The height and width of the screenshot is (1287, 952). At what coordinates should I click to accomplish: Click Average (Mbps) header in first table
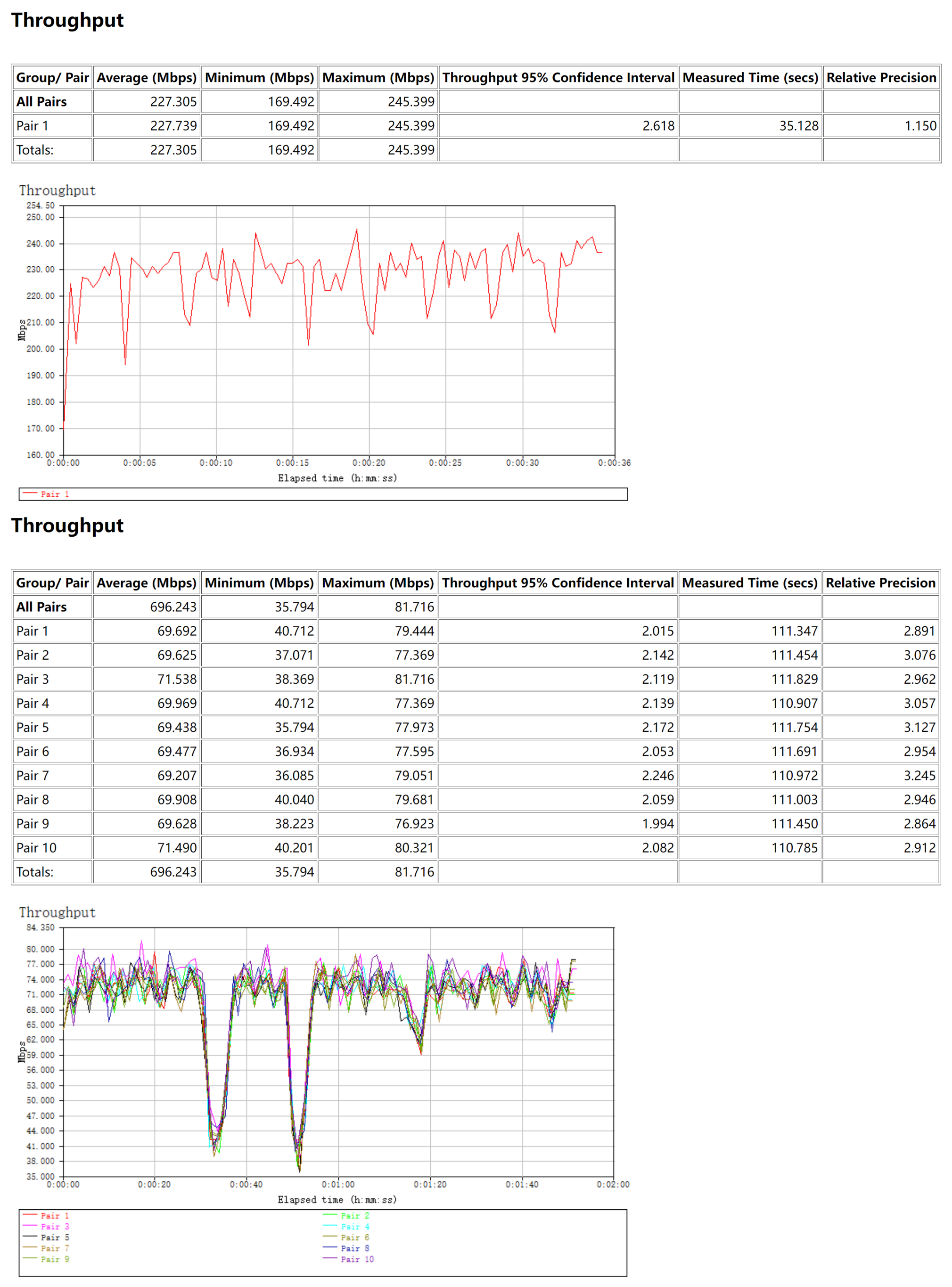tap(147, 78)
